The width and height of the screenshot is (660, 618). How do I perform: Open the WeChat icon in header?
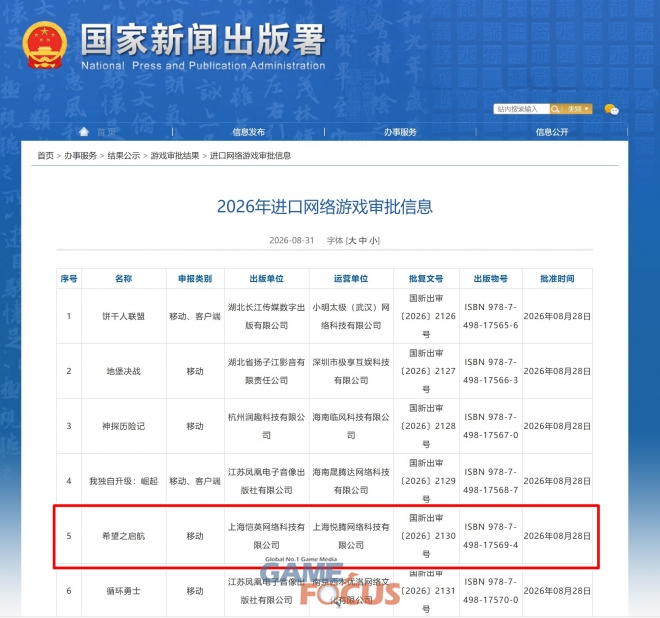[x=611, y=109]
